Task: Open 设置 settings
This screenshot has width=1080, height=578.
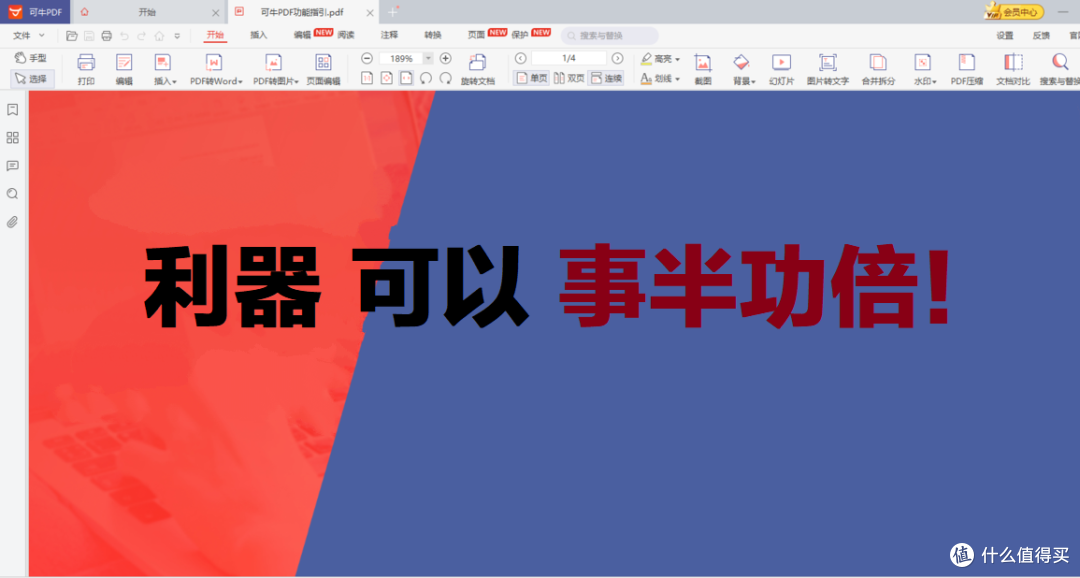Action: [1004, 35]
